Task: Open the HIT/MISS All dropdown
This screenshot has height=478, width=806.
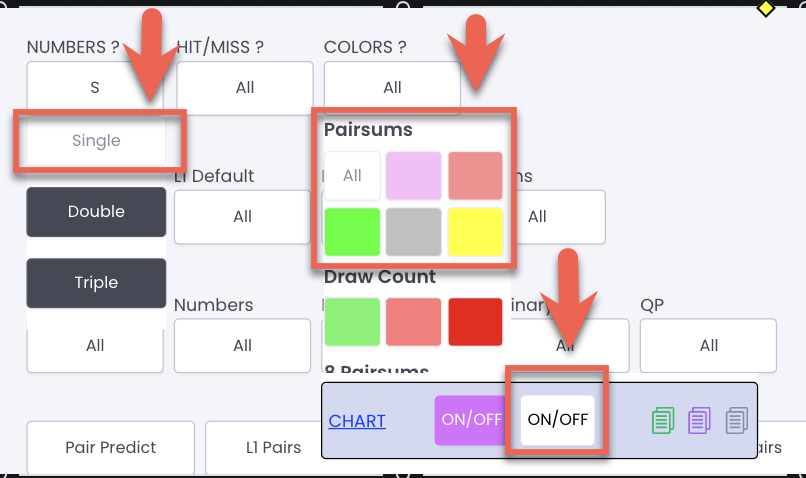Action: pos(245,88)
